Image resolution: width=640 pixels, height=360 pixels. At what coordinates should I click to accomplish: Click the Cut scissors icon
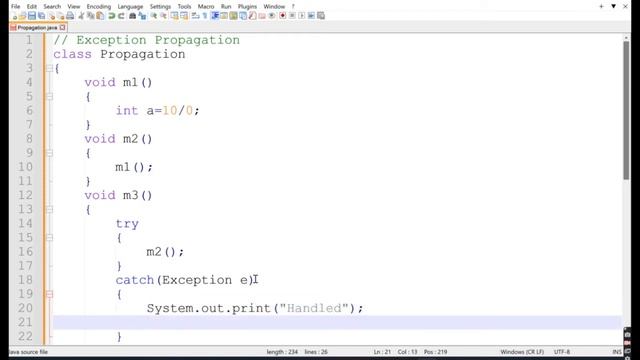(x=81, y=16)
